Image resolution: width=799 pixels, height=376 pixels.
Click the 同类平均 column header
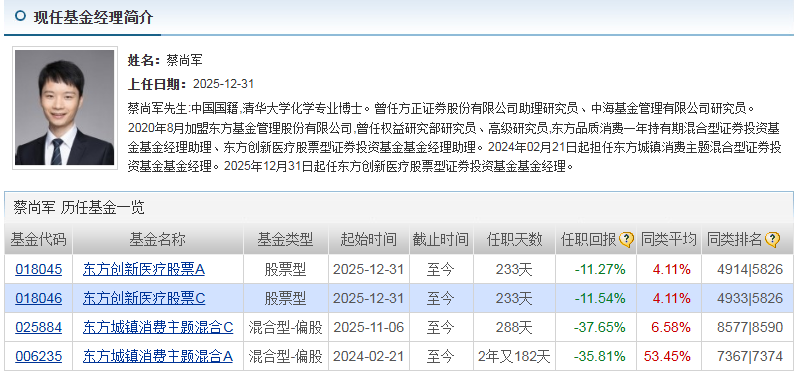point(669,239)
